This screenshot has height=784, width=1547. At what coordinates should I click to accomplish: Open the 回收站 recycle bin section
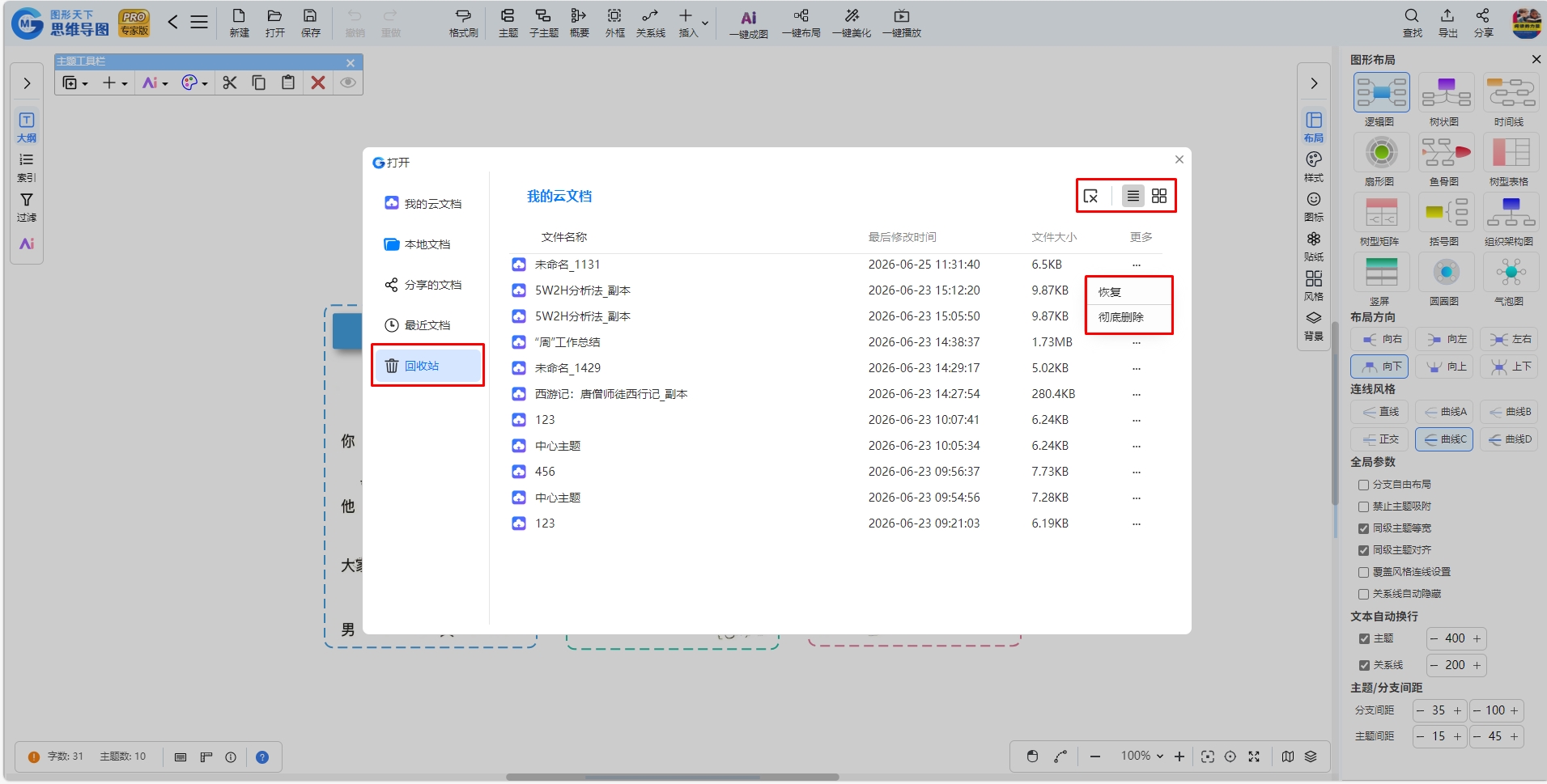pos(427,366)
